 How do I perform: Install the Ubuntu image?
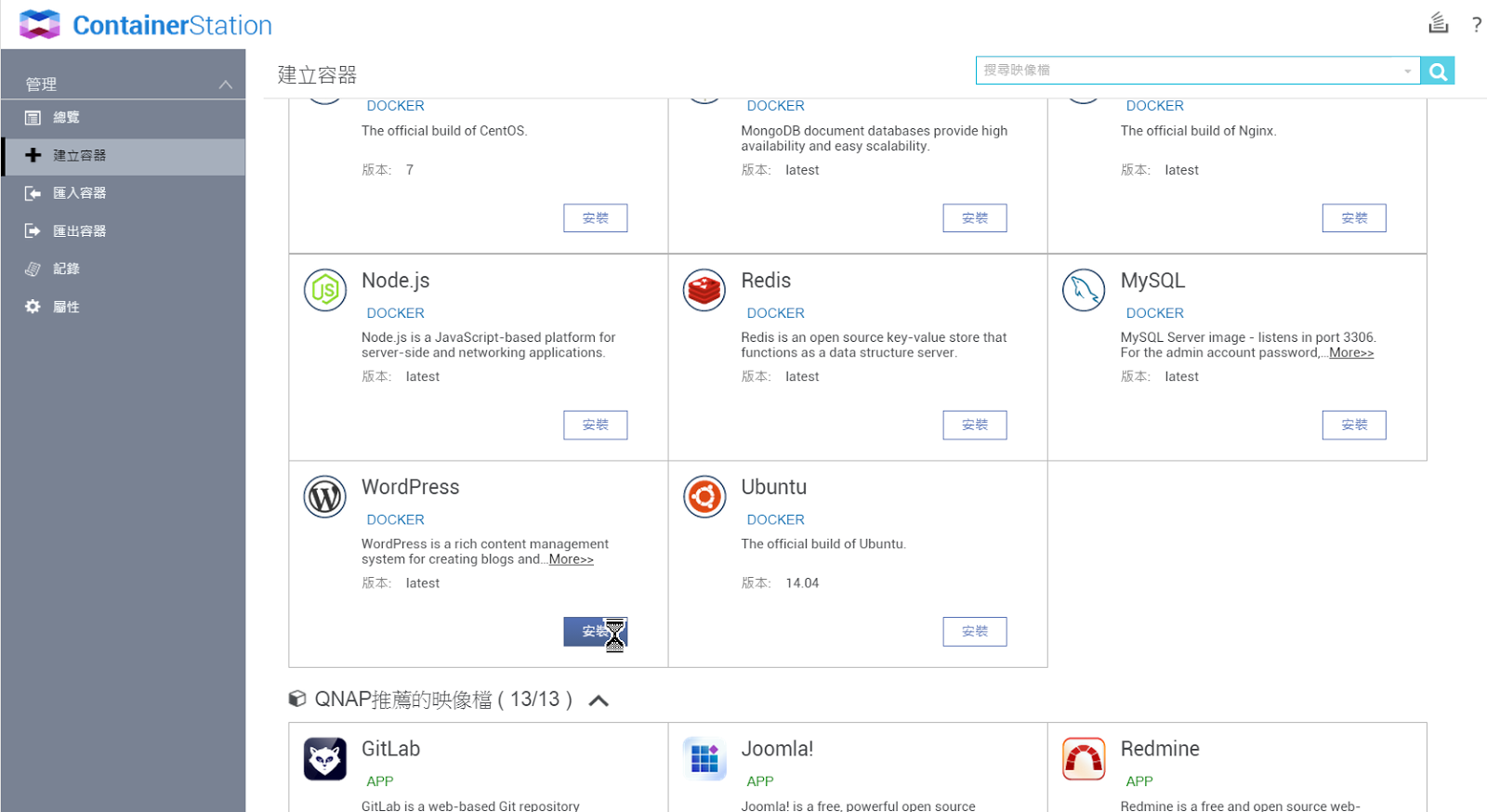click(x=975, y=632)
